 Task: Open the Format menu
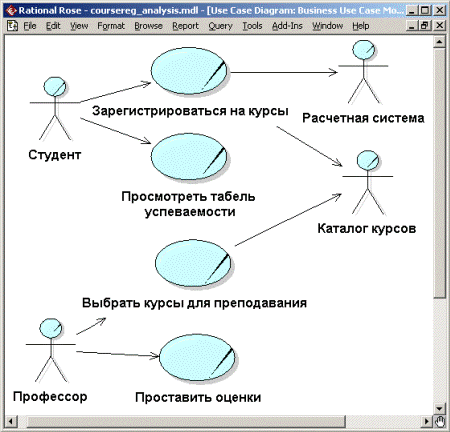click(111, 26)
